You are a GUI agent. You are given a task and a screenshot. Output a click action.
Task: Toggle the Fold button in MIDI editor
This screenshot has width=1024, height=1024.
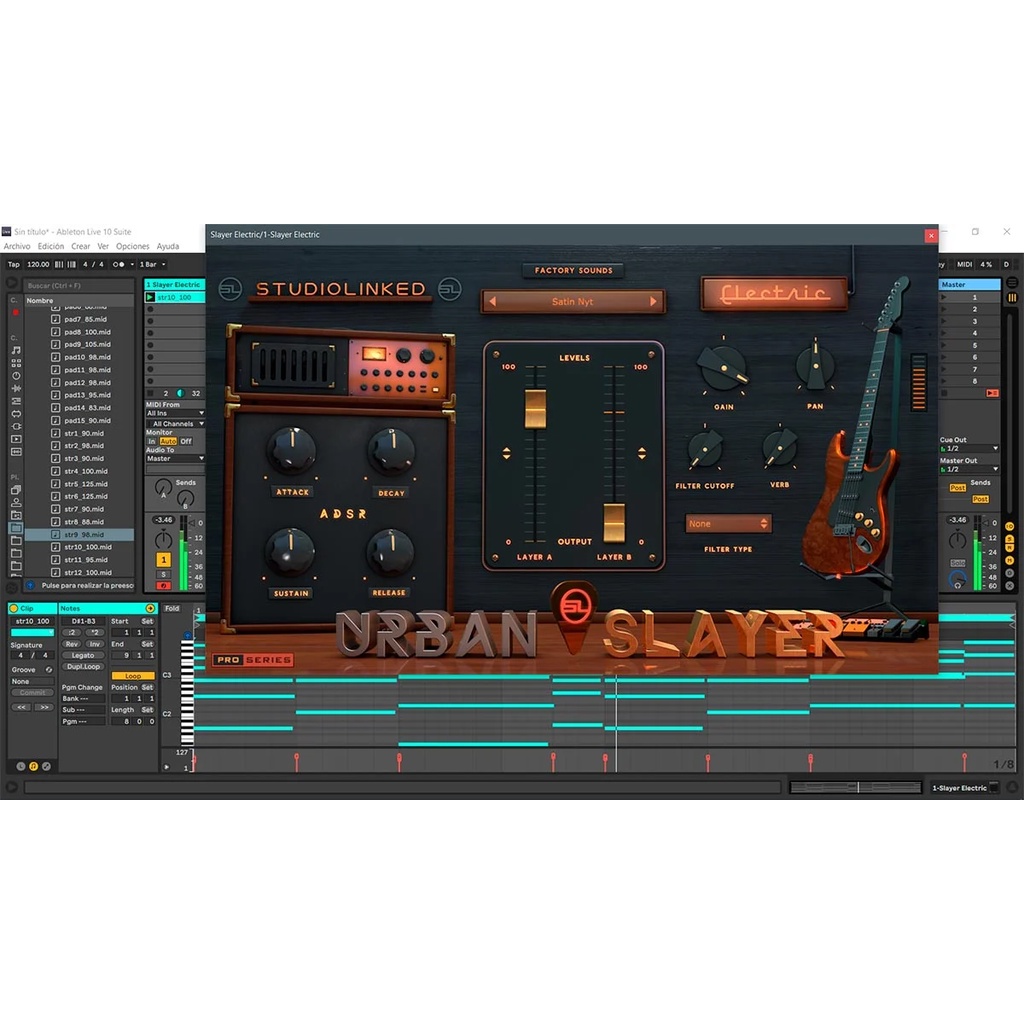172,608
